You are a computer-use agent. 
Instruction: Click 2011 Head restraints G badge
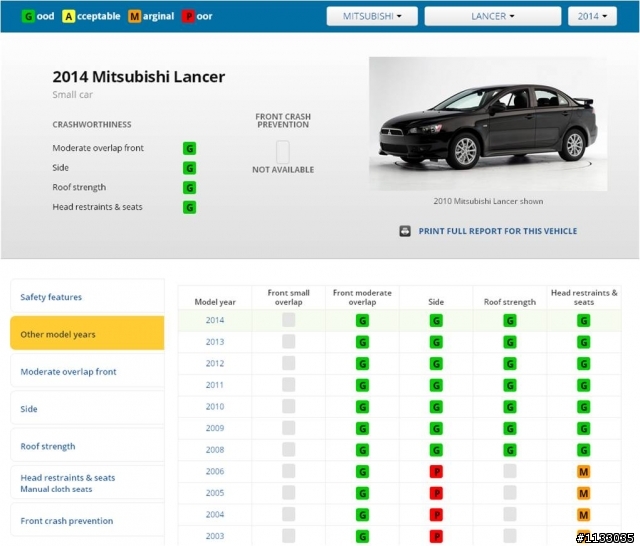coord(584,386)
